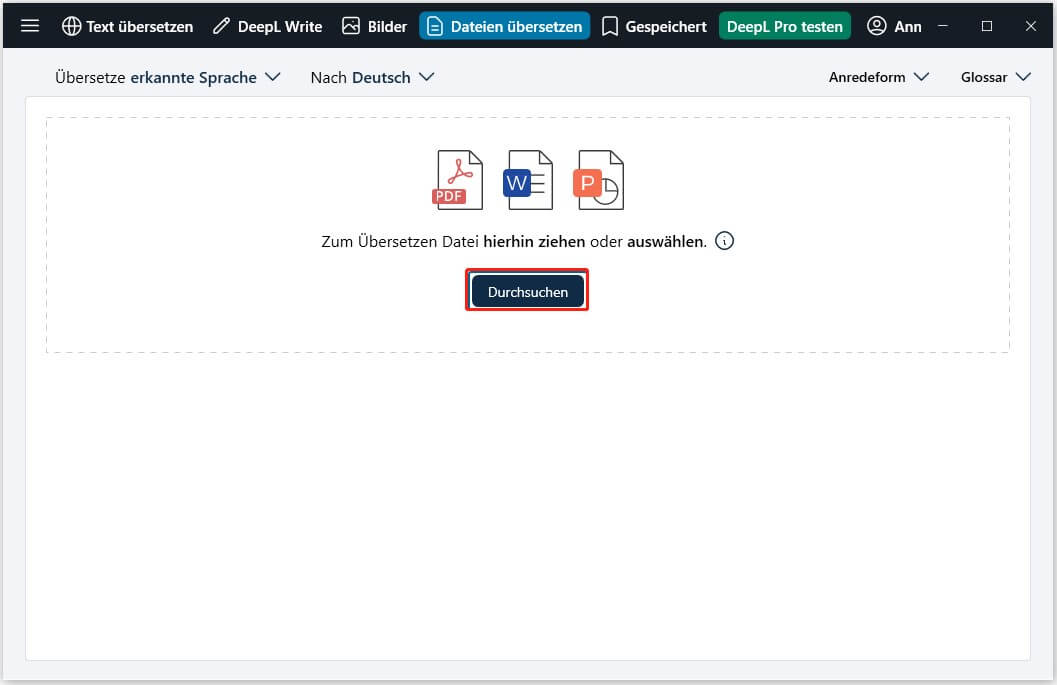
Task: Click the info icon beside auswählen
Action: click(724, 241)
